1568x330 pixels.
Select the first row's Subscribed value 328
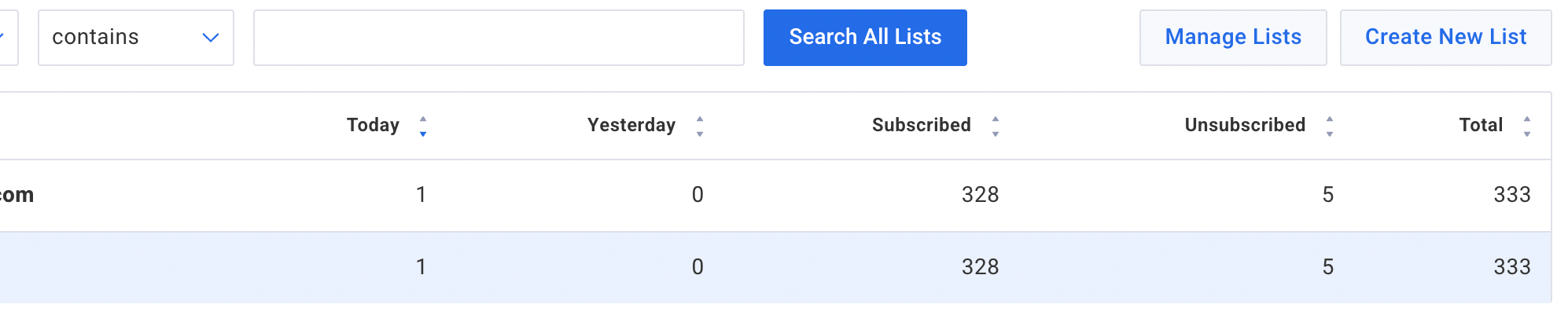[x=980, y=195]
